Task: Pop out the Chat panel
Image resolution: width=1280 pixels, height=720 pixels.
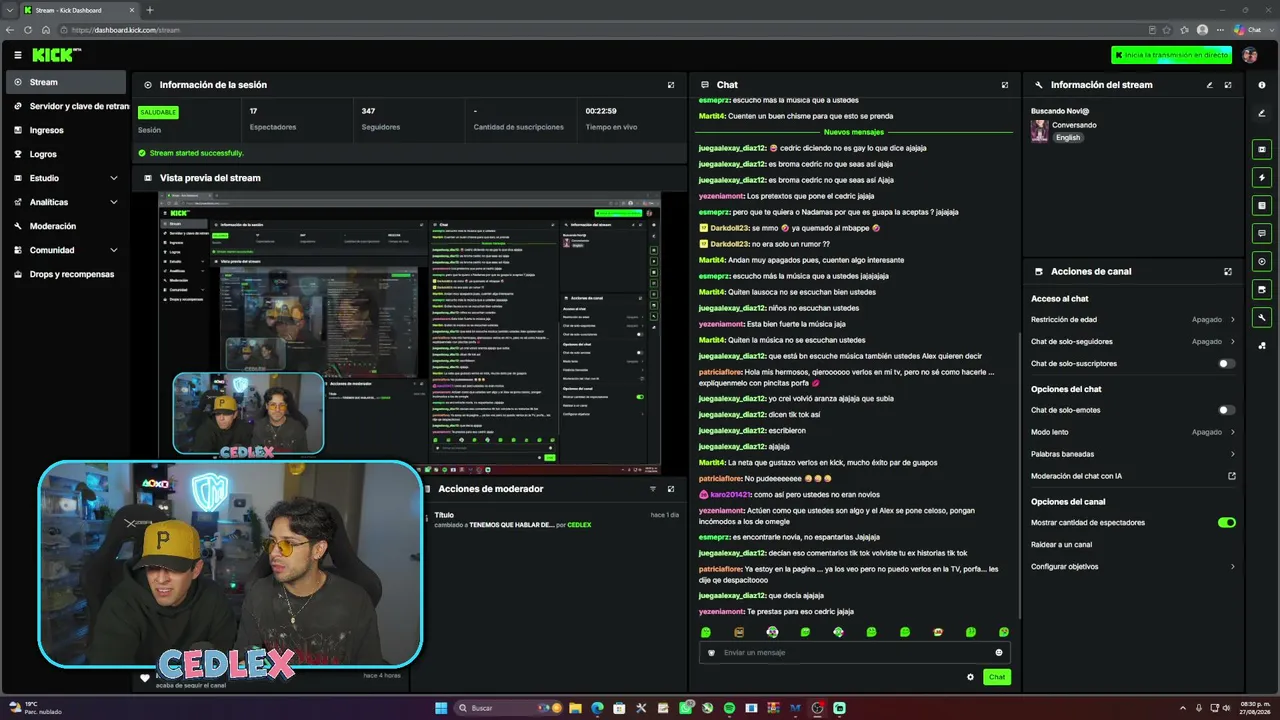Action: (x=1005, y=85)
